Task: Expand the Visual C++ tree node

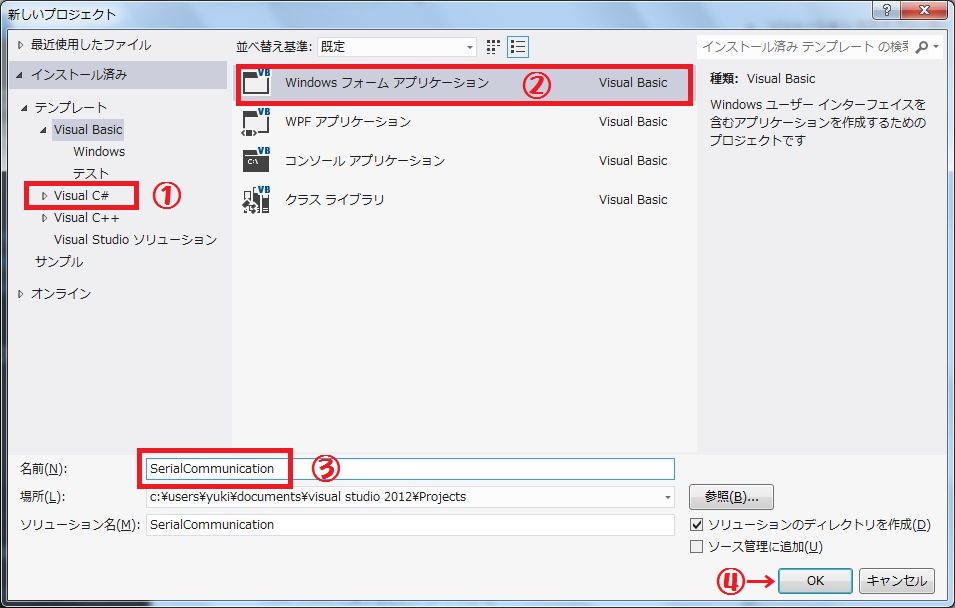Action: (x=44, y=218)
